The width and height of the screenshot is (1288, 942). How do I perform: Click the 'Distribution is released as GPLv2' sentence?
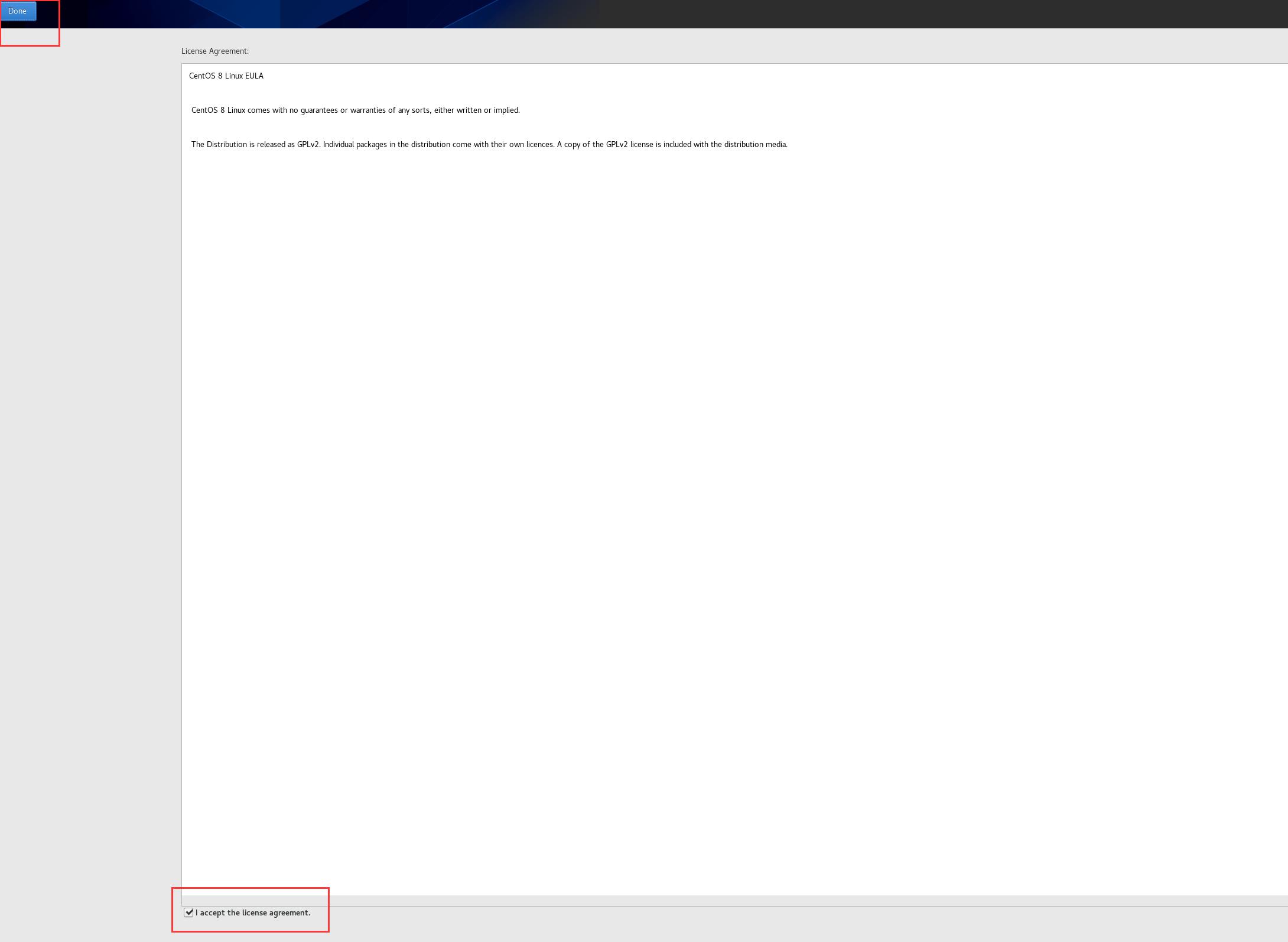pos(489,145)
